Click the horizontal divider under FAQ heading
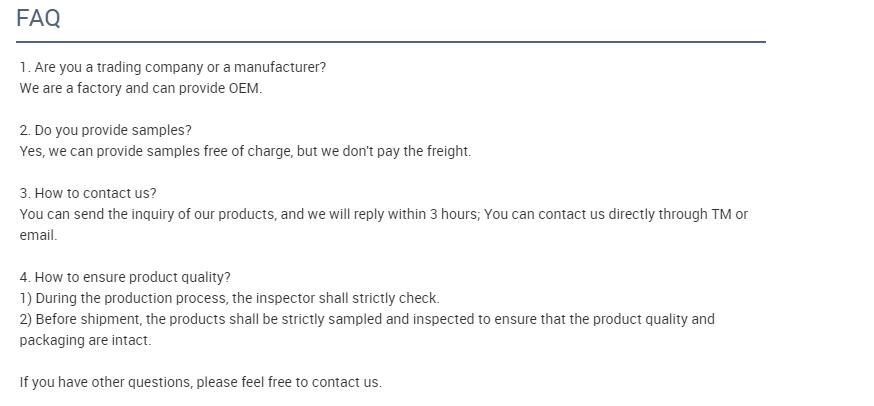874x406 pixels. [x=391, y=42]
